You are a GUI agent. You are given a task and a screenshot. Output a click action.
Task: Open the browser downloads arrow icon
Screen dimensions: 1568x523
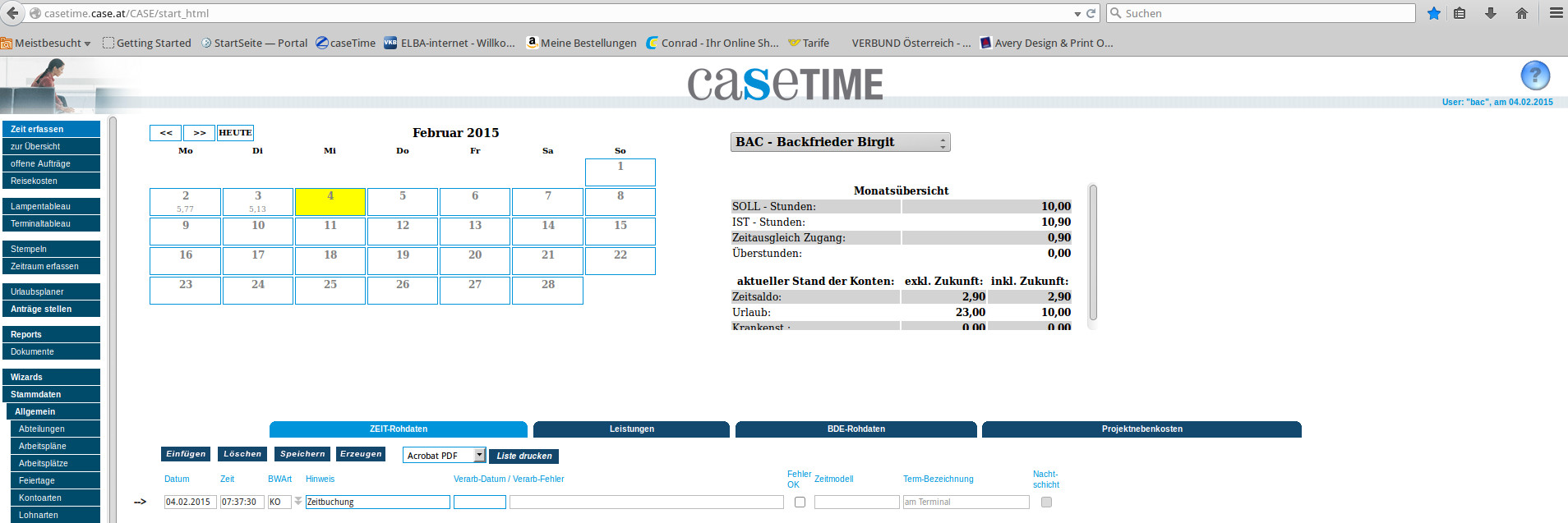click(1490, 13)
